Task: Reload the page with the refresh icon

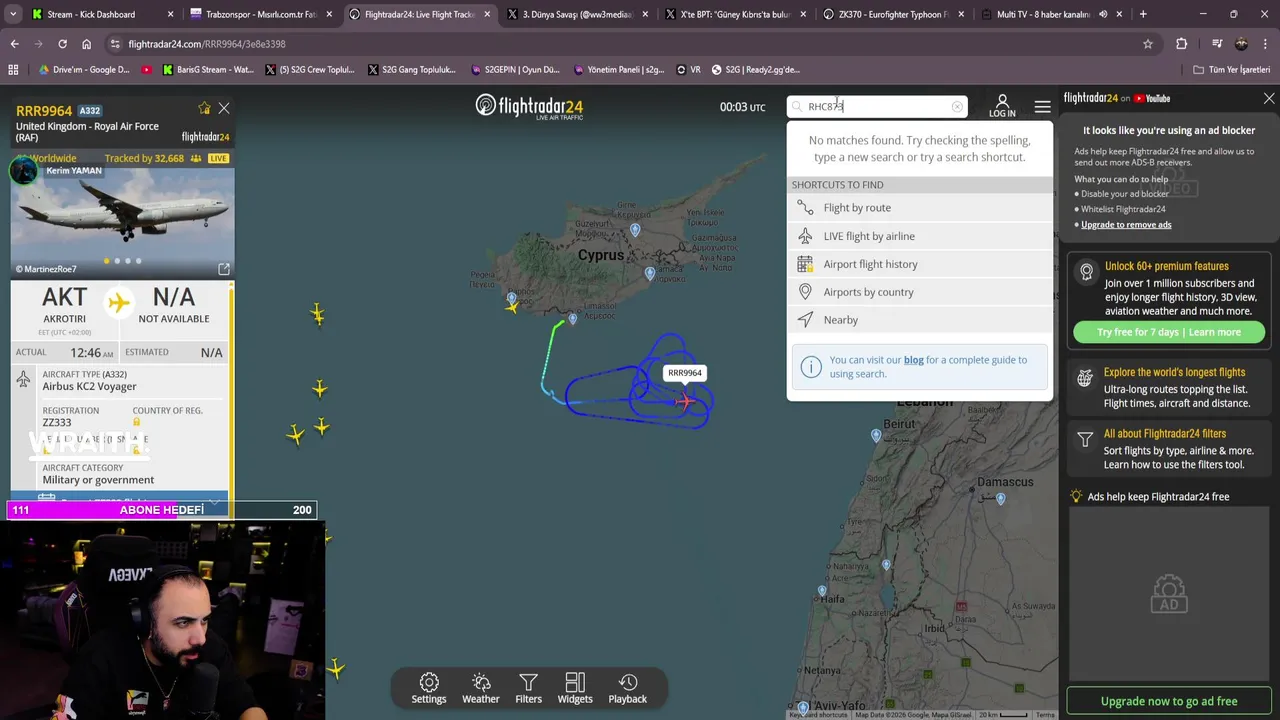Action: pyautogui.click(x=62, y=44)
